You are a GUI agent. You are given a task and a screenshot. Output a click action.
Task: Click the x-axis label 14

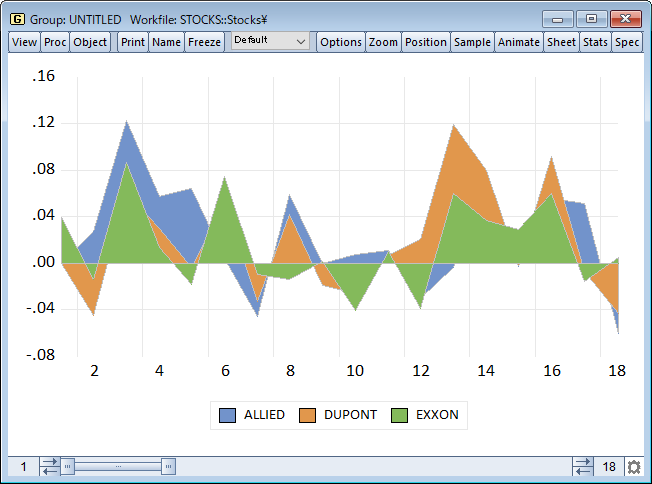coord(486,370)
